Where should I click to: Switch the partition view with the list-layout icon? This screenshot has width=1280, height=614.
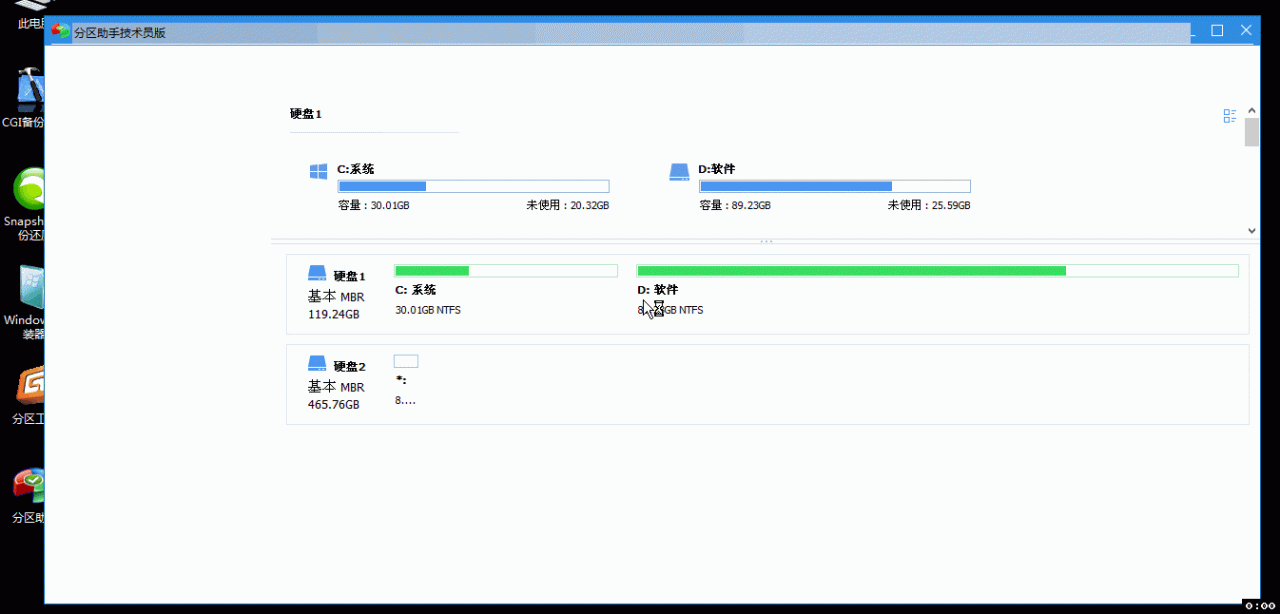(x=1230, y=116)
